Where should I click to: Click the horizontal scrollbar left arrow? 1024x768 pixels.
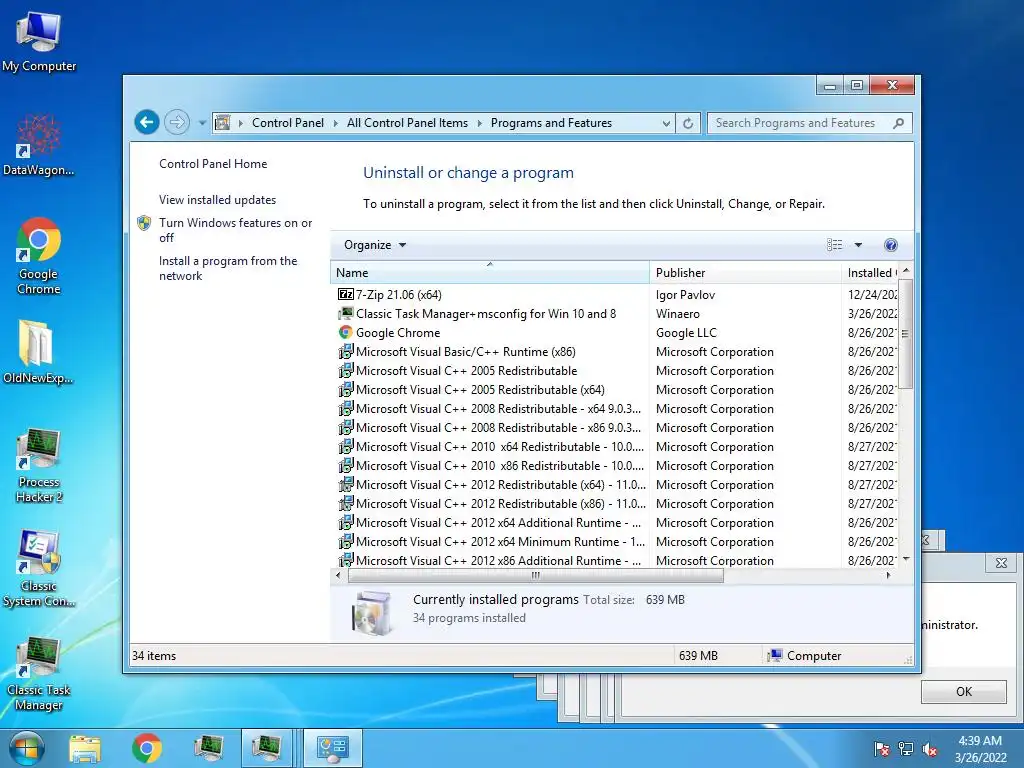(x=338, y=575)
